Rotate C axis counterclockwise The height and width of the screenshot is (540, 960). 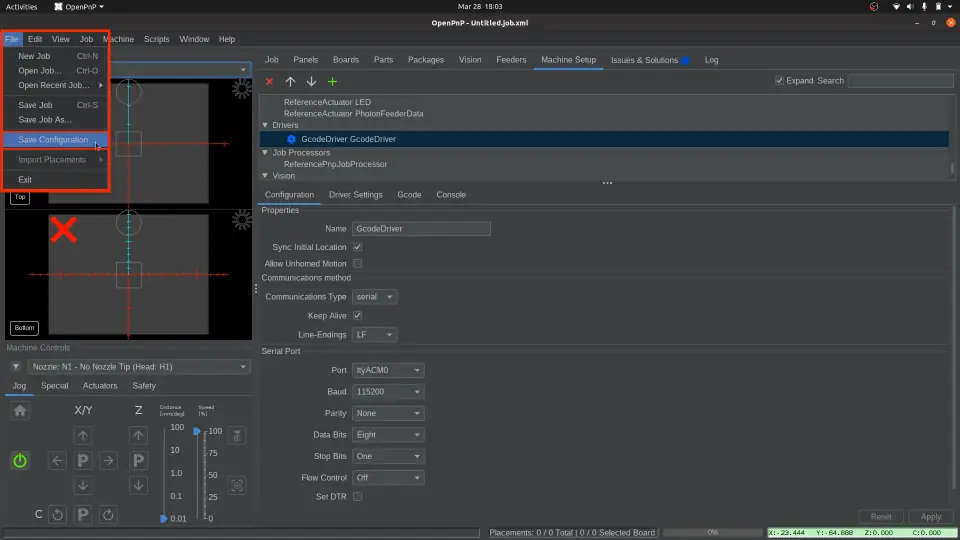tap(58, 514)
